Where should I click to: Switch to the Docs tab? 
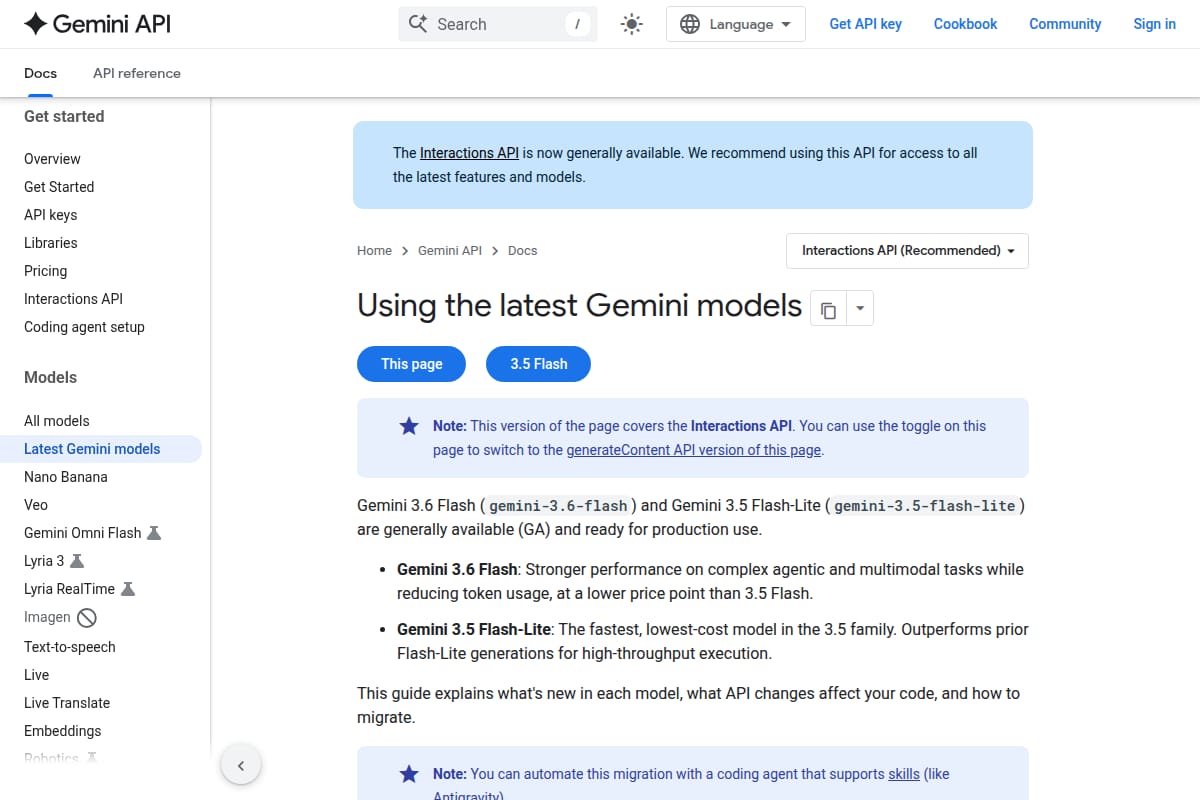(x=41, y=73)
